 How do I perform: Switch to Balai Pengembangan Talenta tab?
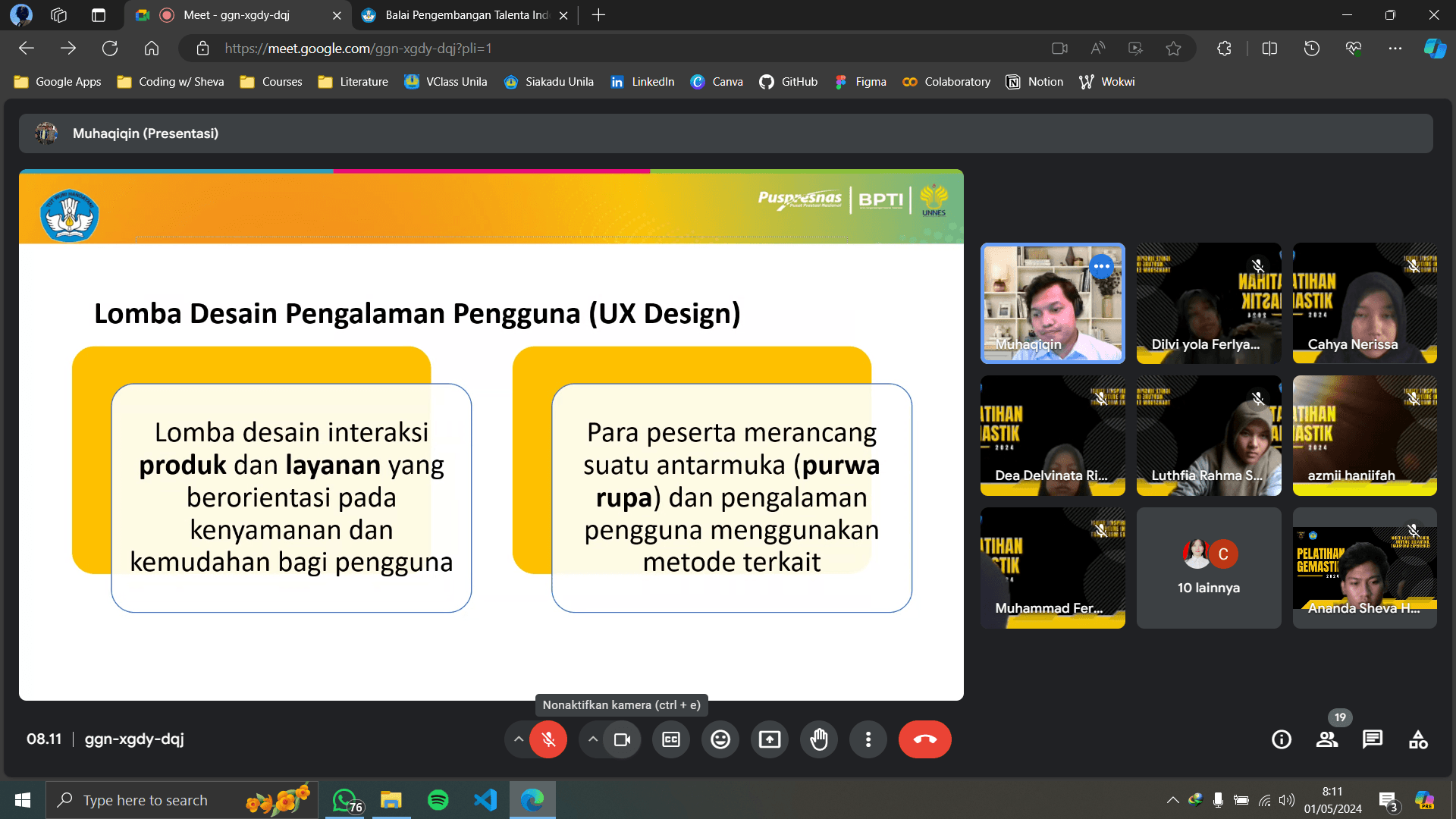(x=466, y=15)
